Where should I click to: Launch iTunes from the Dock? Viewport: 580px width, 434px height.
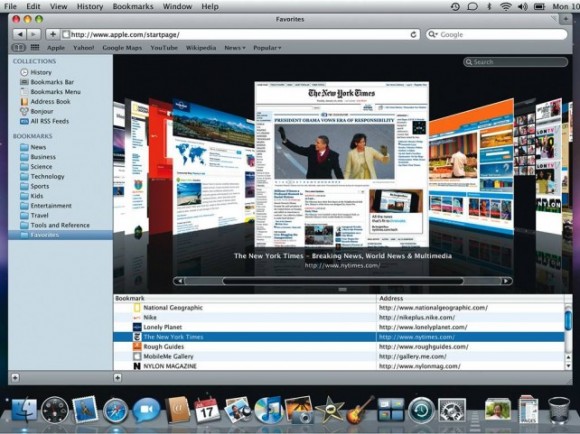pos(269,410)
